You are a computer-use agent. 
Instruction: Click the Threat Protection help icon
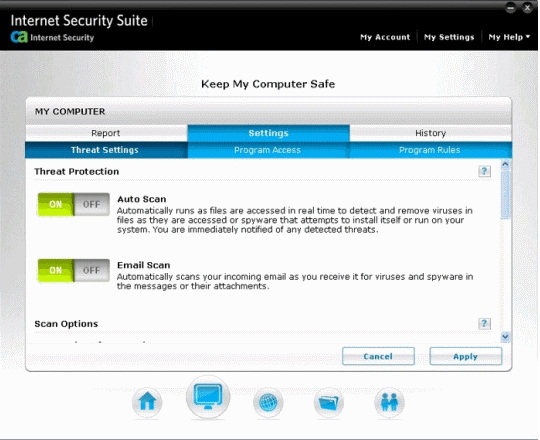pyautogui.click(x=484, y=171)
